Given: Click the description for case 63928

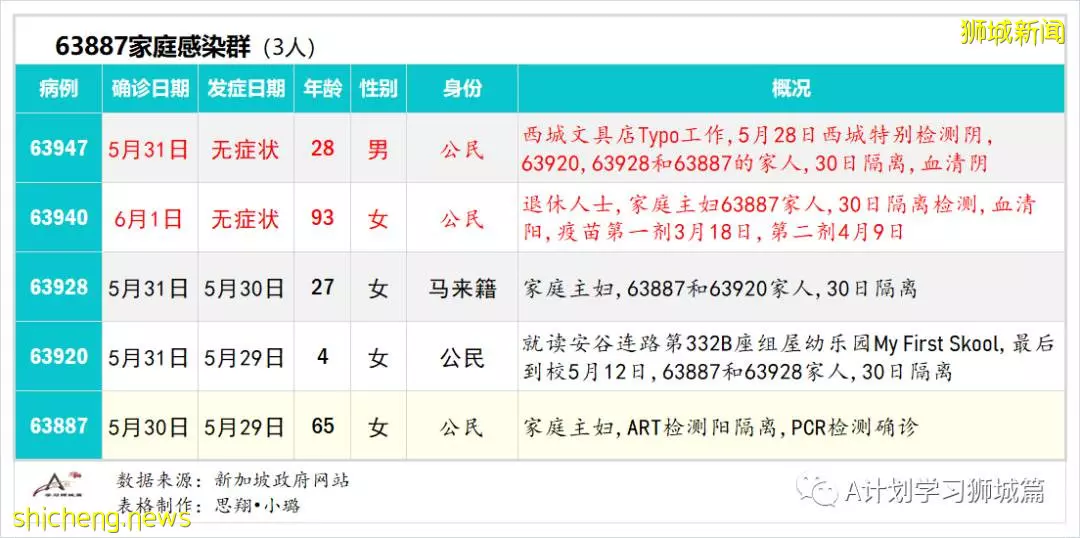Looking at the screenshot, I should 720,288.
